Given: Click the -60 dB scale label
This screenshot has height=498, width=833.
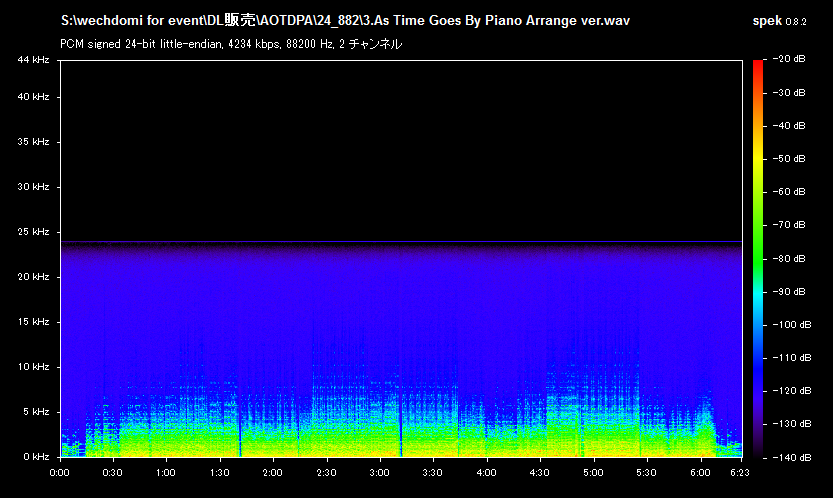Looking at the screenshot, I should coord(789,191).
